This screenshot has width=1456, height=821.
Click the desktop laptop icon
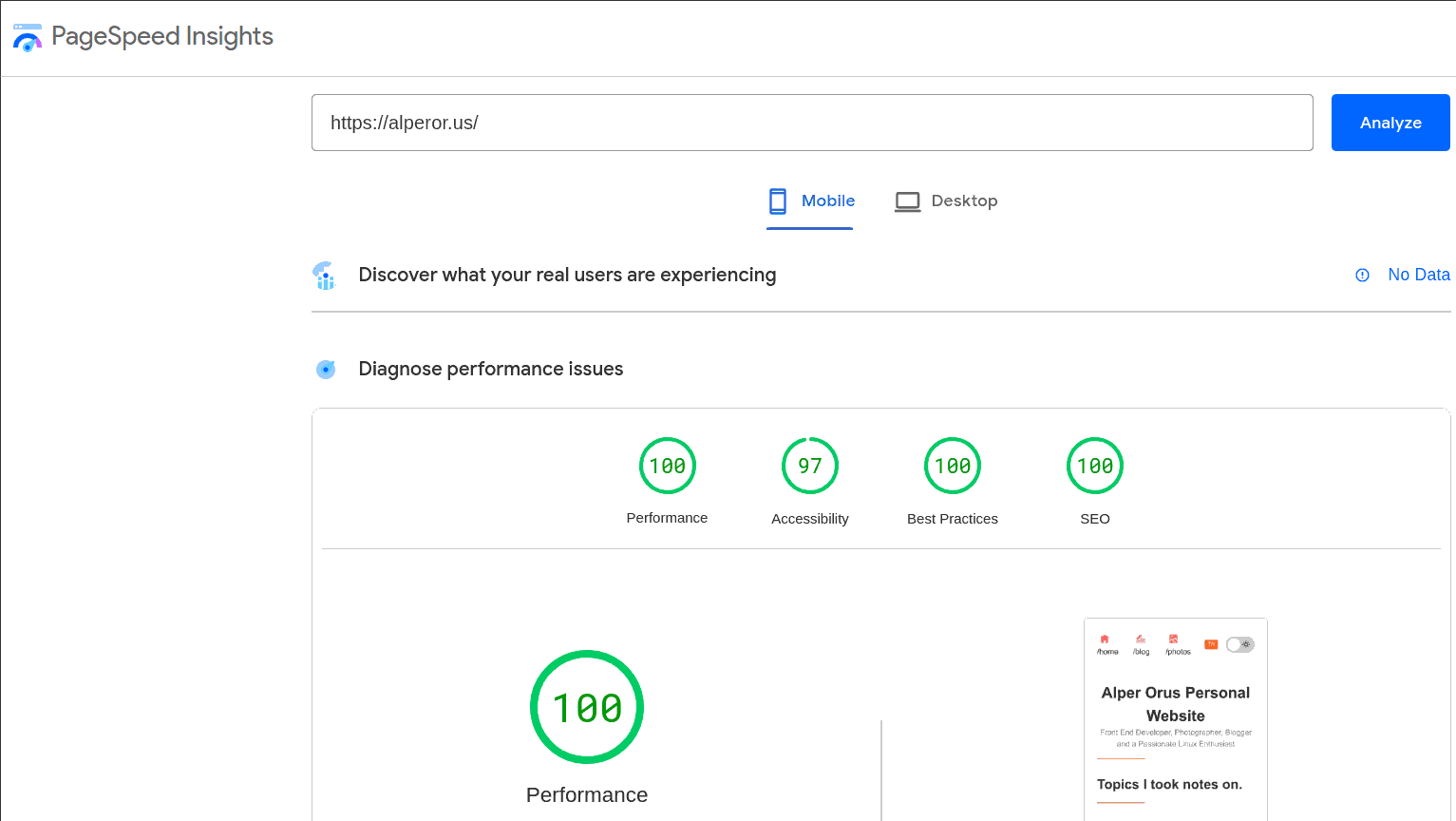(x=907, y=201)
